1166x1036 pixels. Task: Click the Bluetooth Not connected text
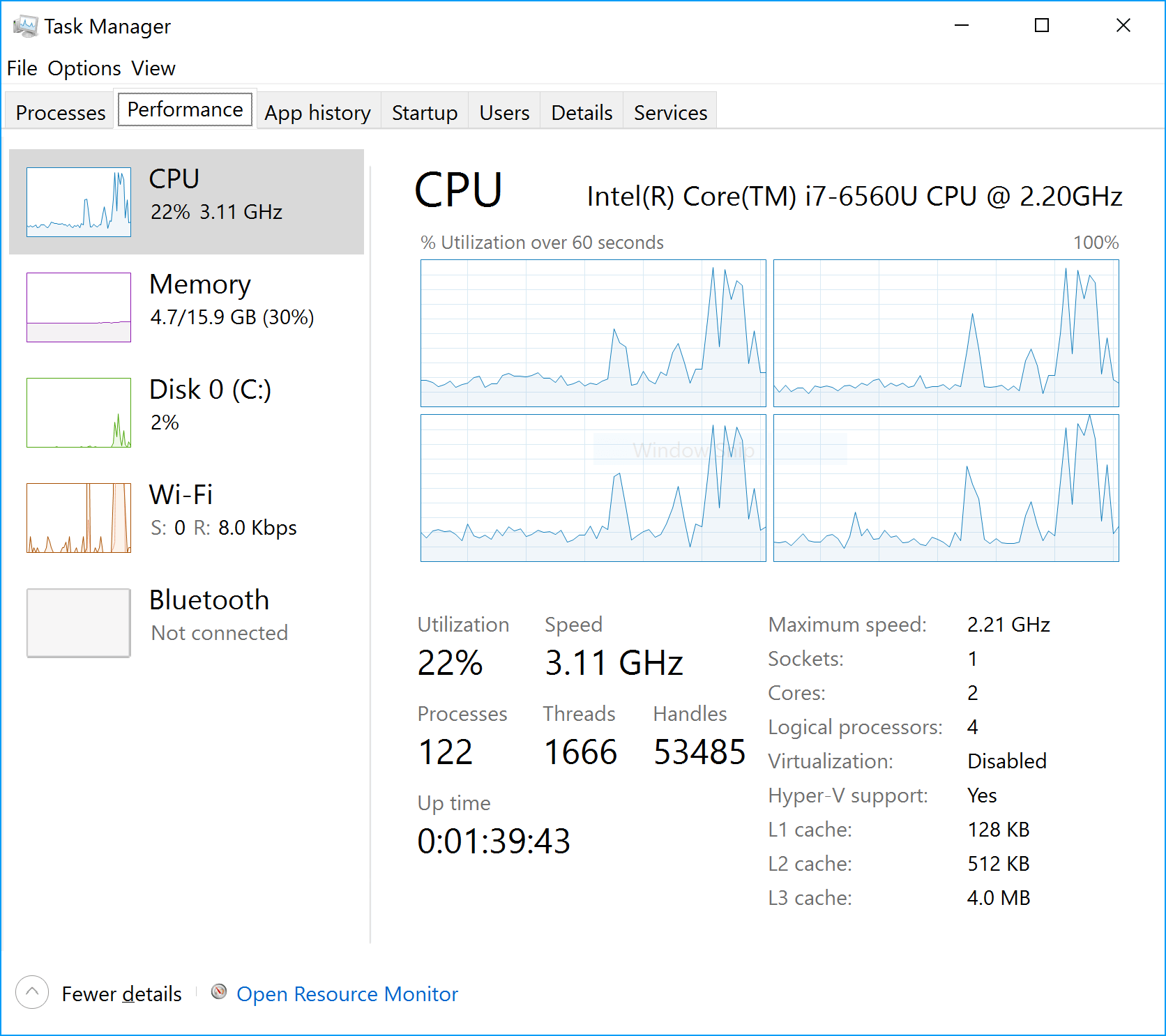click(x=220, y=632)
